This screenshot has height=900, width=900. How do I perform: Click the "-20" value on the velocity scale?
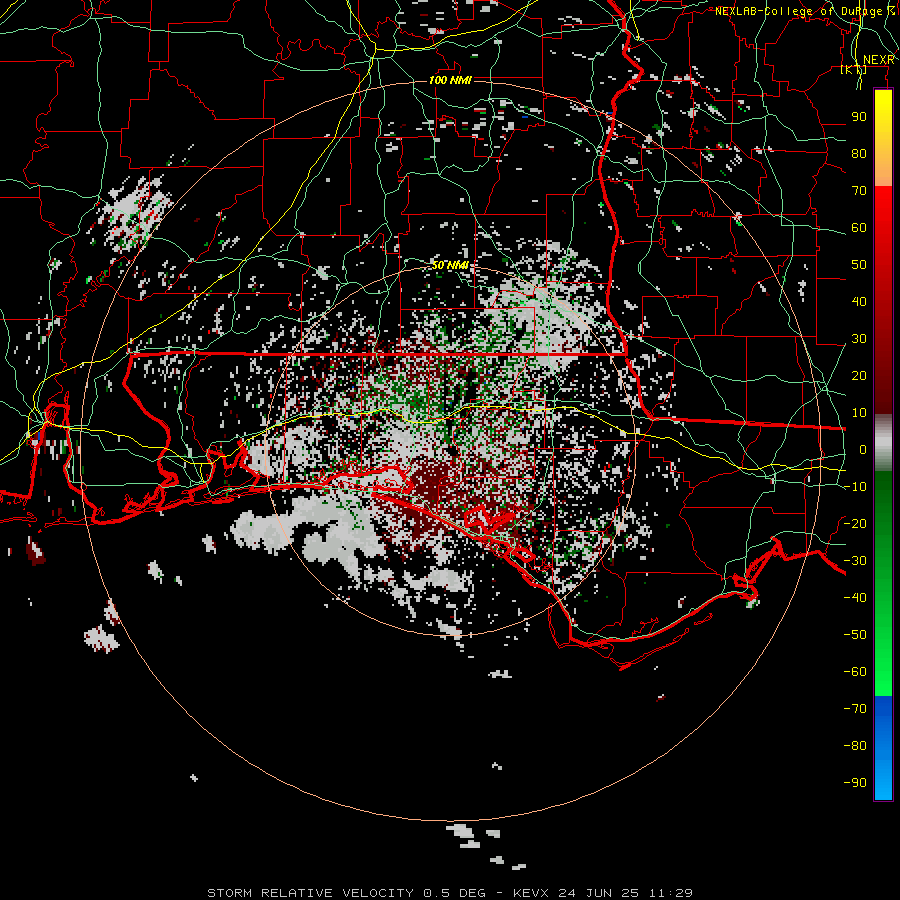pyautogui.click(x=855, y=524)
